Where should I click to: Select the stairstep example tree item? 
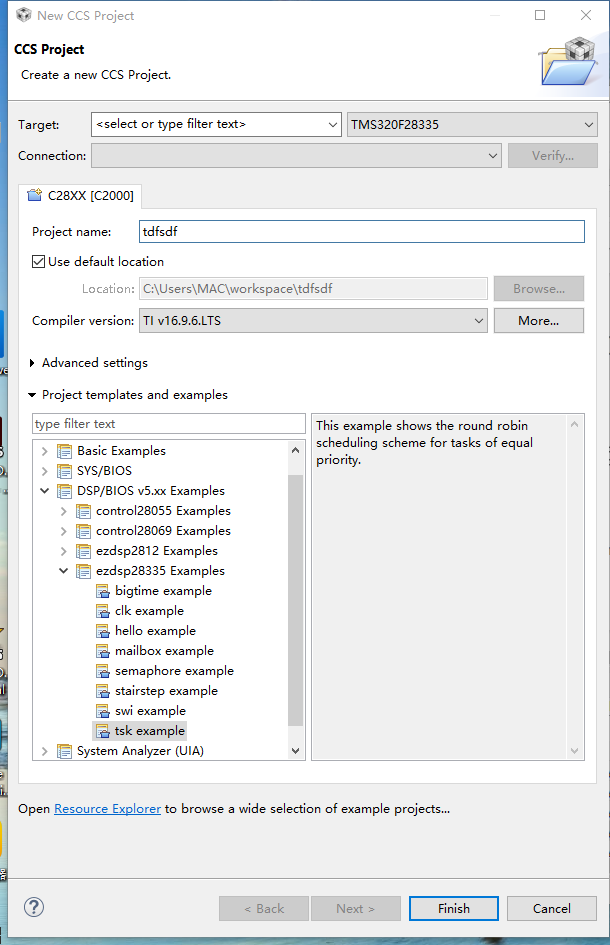click(165, 691)
